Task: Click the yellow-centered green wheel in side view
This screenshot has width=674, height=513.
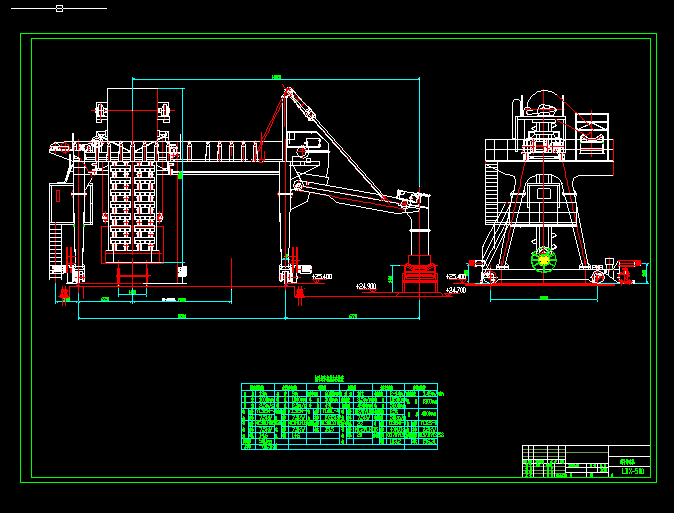Action: click(544, 260)
